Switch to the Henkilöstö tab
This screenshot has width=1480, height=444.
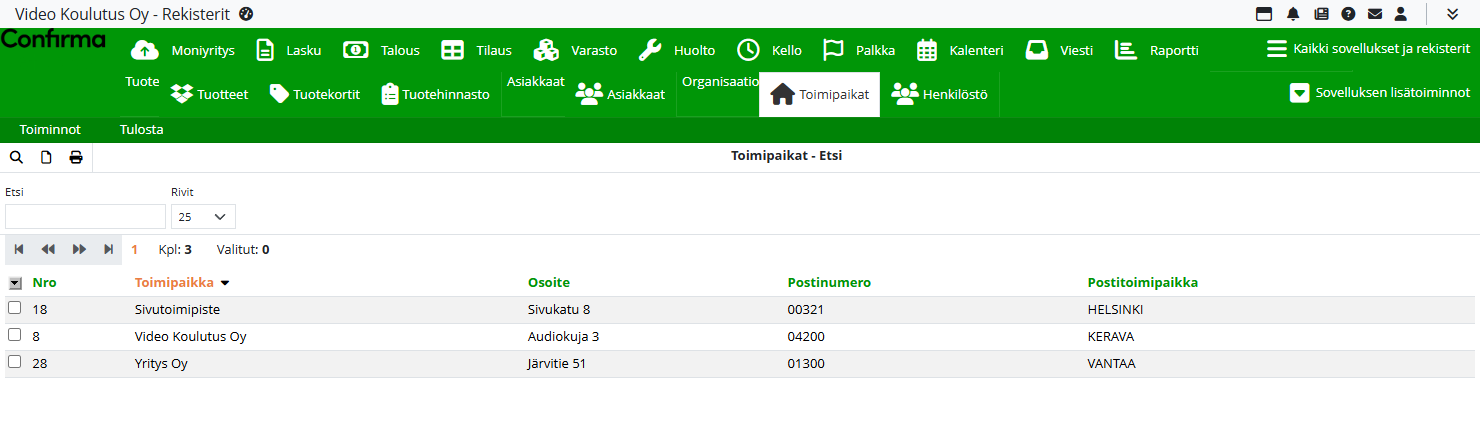pos(939,95)
